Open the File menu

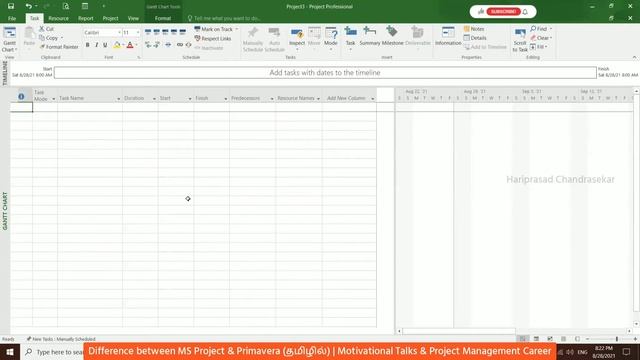(x=12, y=18)
